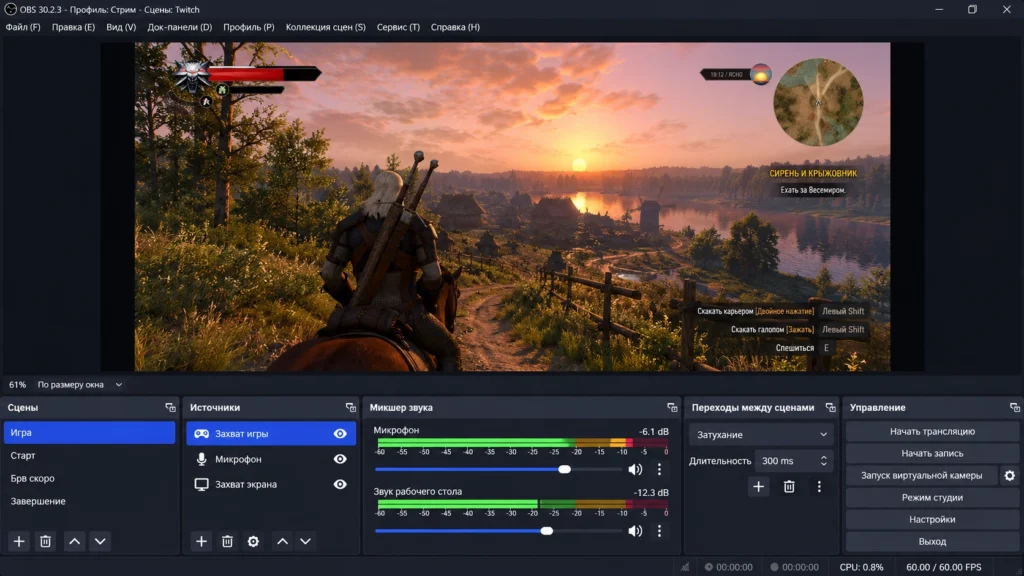The height and width of the screenshot is (576, 1024).
Task: Open source properties gear in Источники
Action: pos(253,541)
